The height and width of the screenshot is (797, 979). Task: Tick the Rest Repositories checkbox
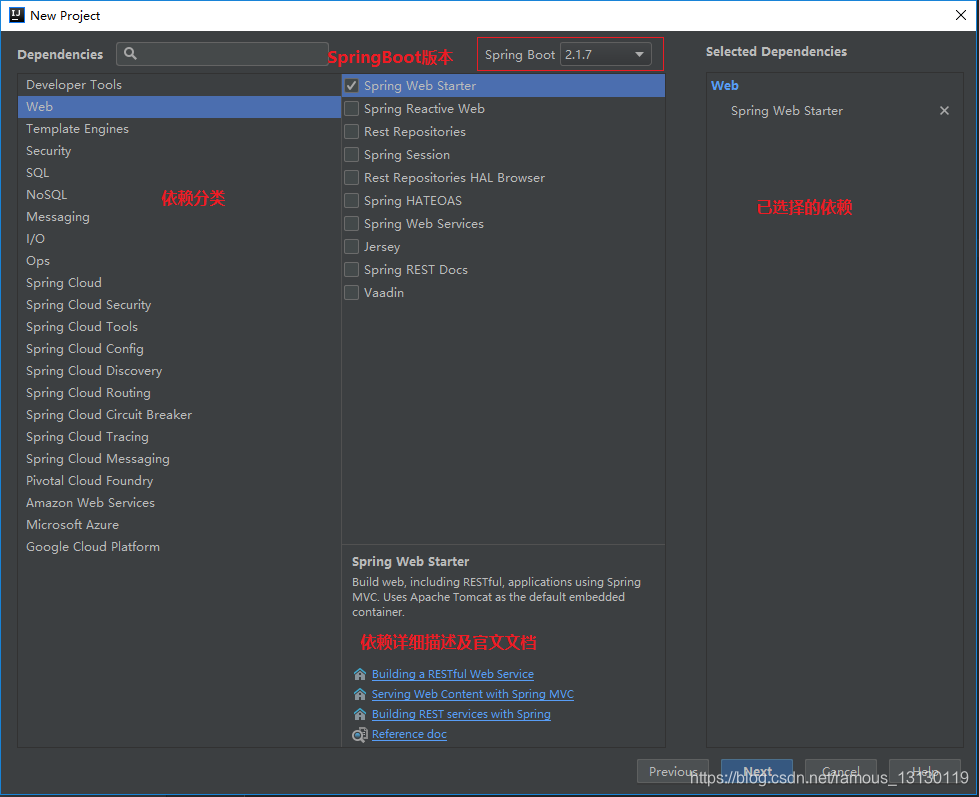click(x=352, y=132)
